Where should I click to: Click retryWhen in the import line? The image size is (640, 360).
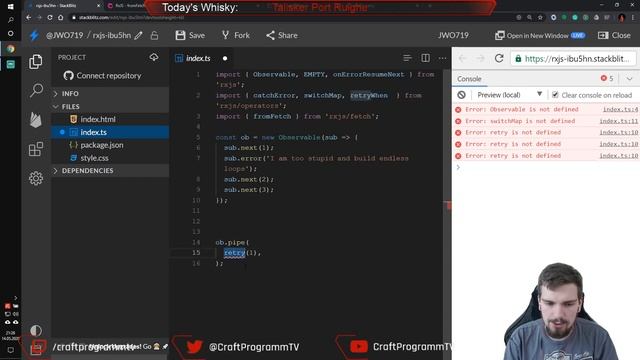pyautogui.click(x=369, y=96)
